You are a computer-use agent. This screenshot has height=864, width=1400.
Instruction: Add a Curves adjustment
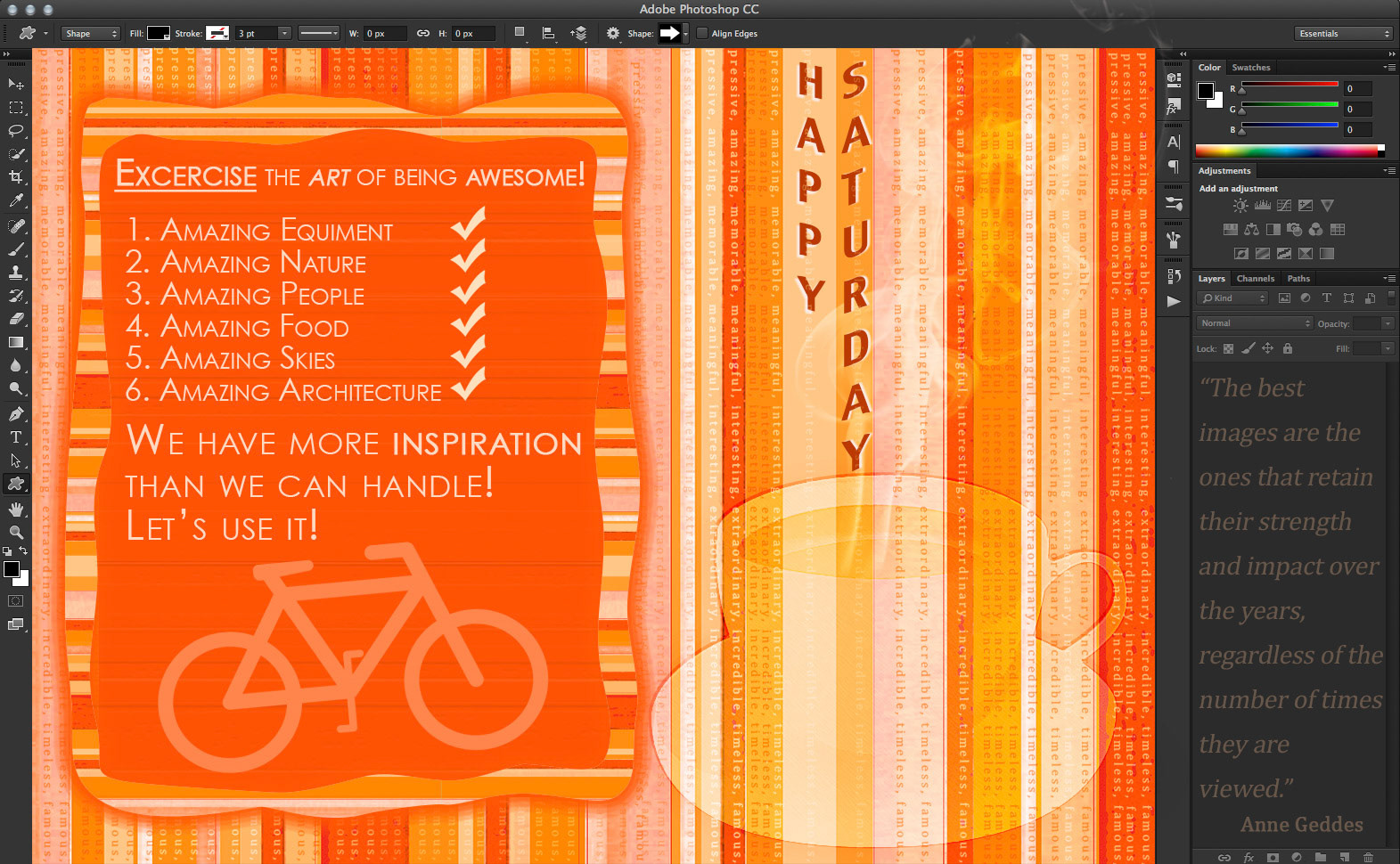coord(1284,206)
